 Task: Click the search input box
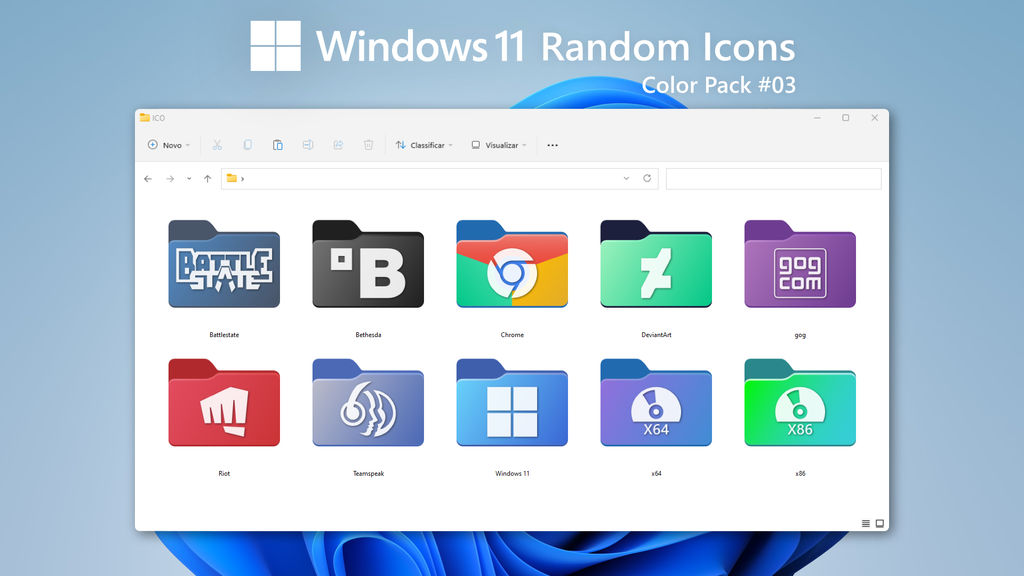[773, 179]
